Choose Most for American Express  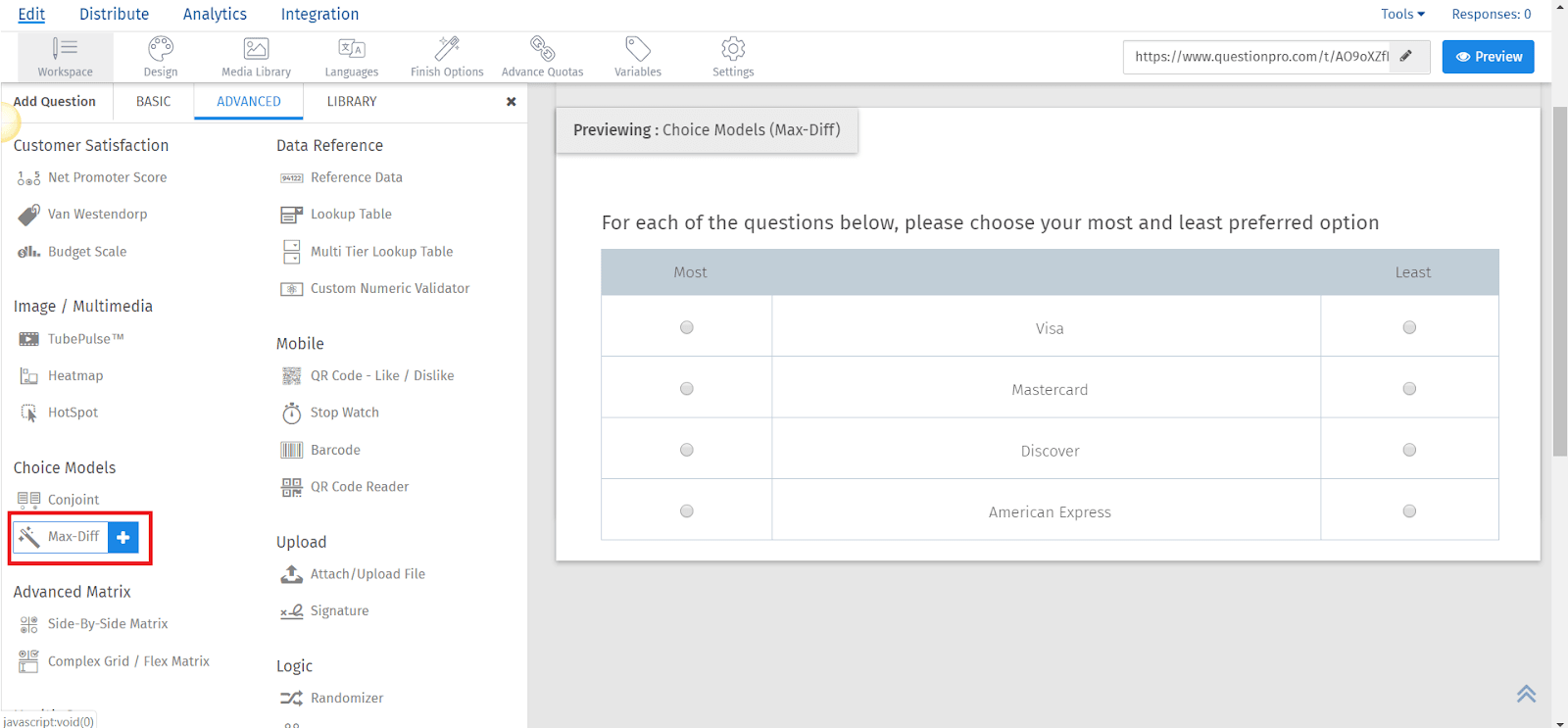point(687,510)
